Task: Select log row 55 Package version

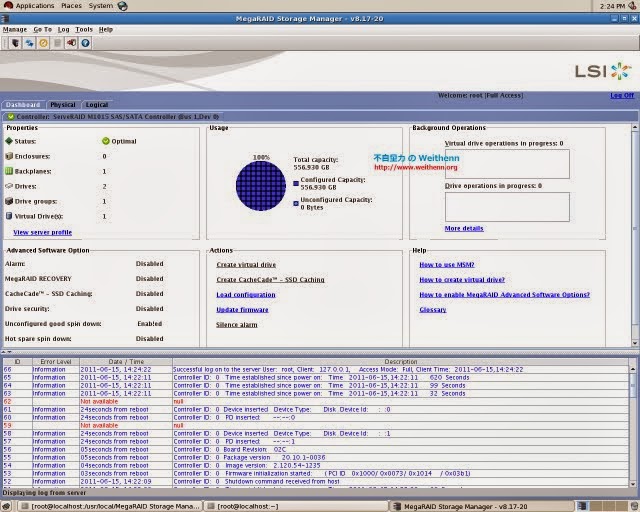Action: click(316, 458)
